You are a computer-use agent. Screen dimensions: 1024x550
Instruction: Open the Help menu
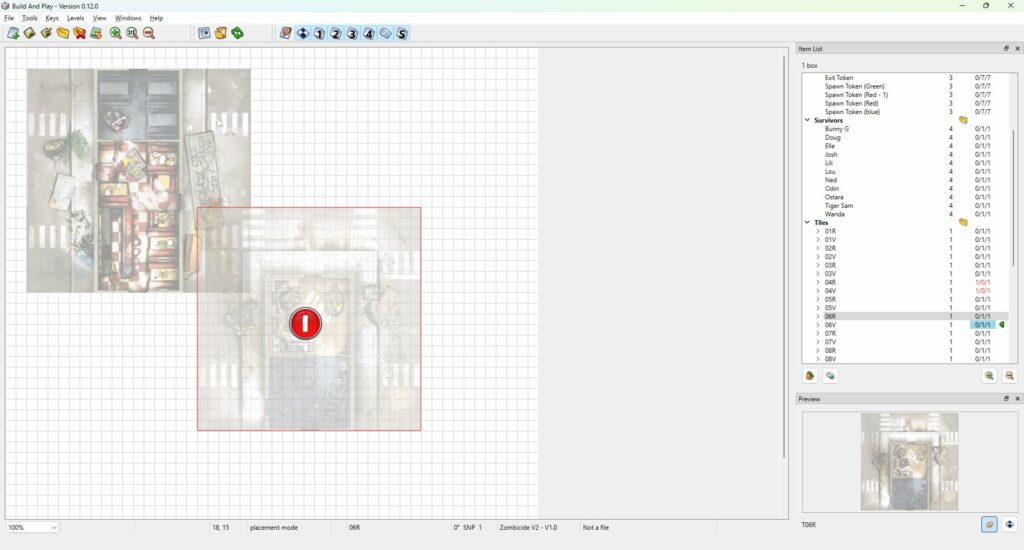[157, 18]
